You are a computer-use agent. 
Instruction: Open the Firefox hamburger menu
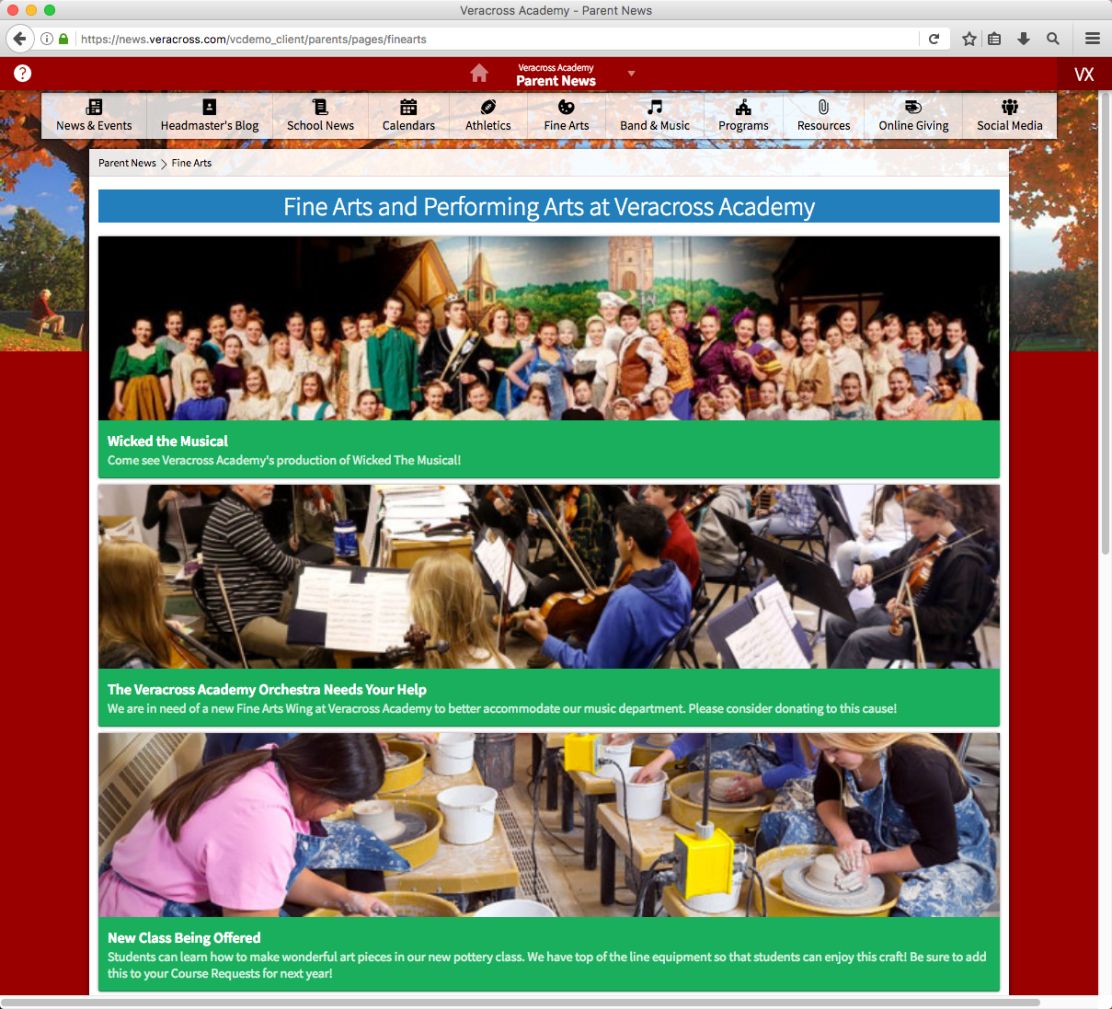point(1093,39)
